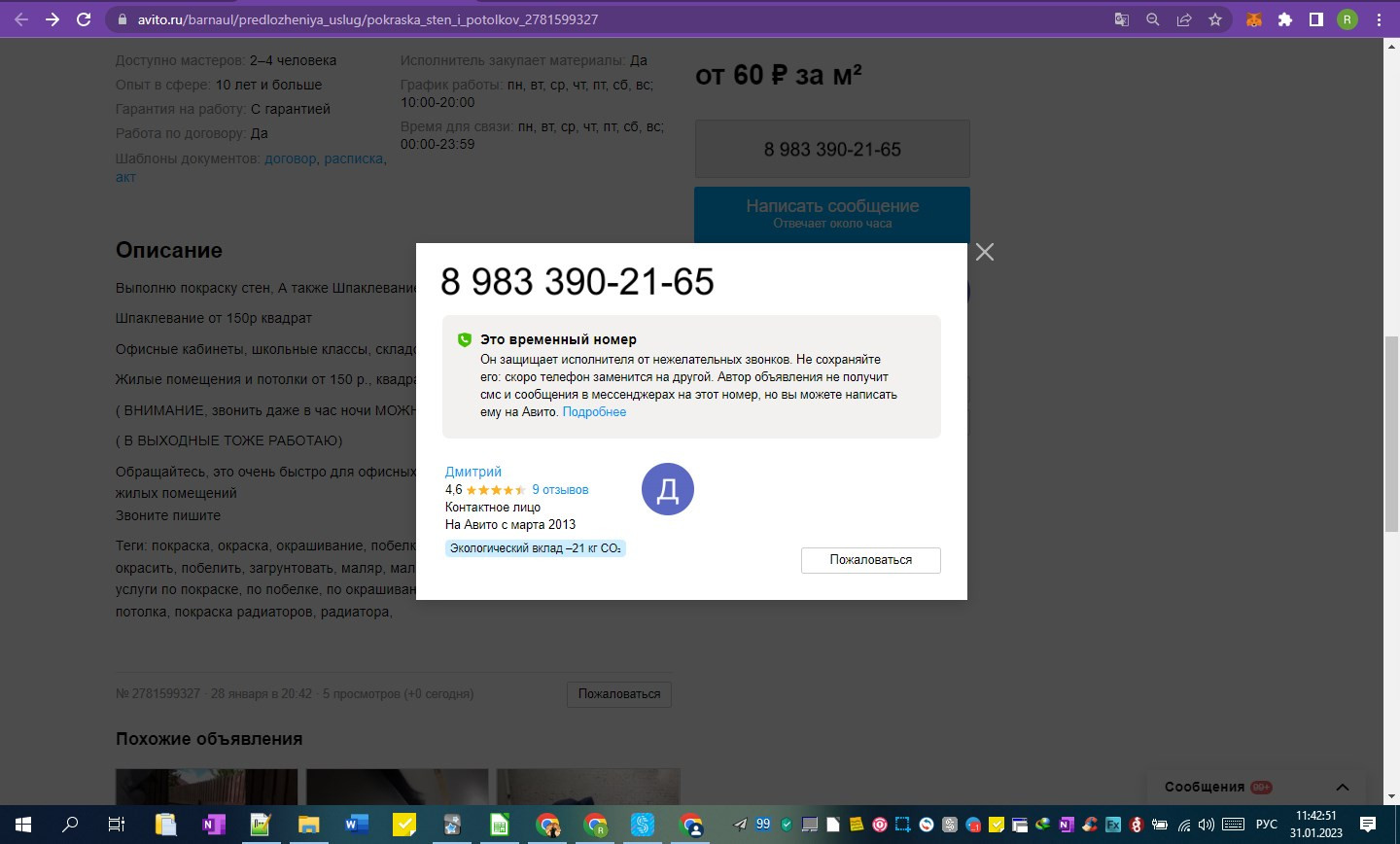Screen dimensions: 1400x844
Task: Open the Сообщения panel label
Action: (x=1205, y=788)
